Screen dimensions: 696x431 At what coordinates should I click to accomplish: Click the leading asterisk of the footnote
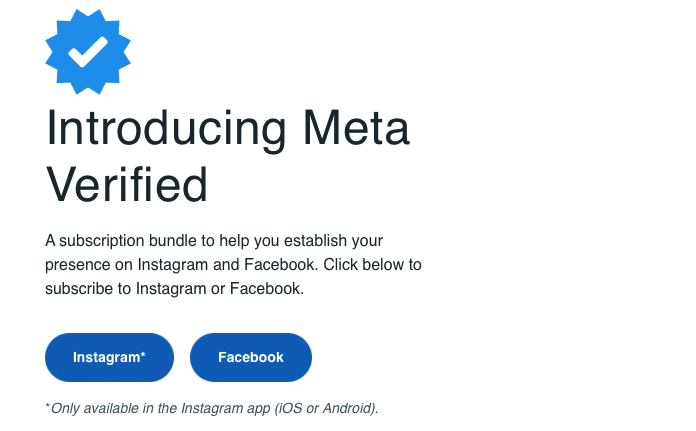point(47,407)
